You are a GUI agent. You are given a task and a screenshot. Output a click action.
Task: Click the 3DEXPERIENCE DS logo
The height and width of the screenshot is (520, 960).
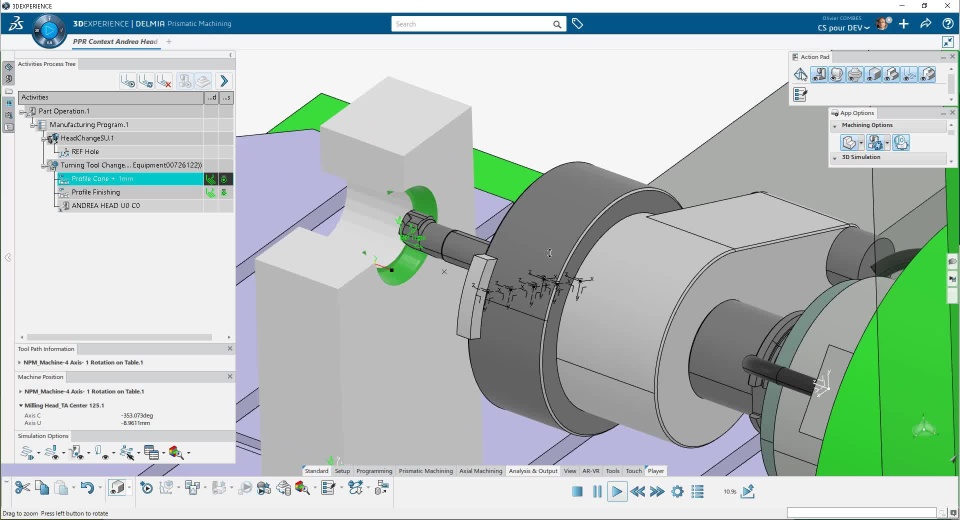tap(17, 24)
